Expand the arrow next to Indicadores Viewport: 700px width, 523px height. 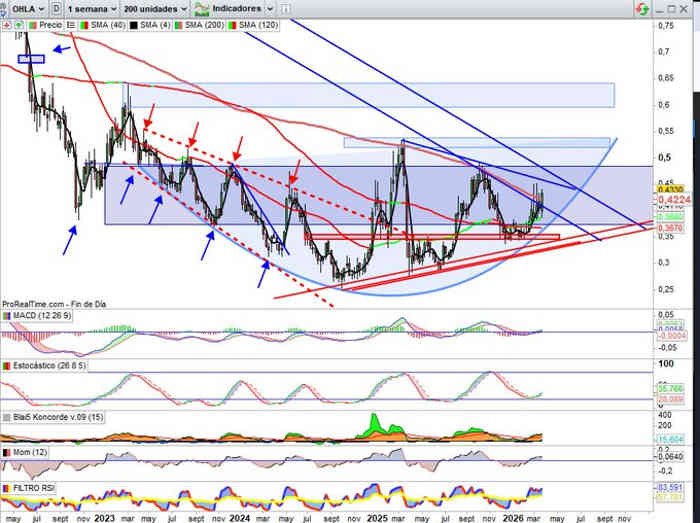click(x=271, y=8)
